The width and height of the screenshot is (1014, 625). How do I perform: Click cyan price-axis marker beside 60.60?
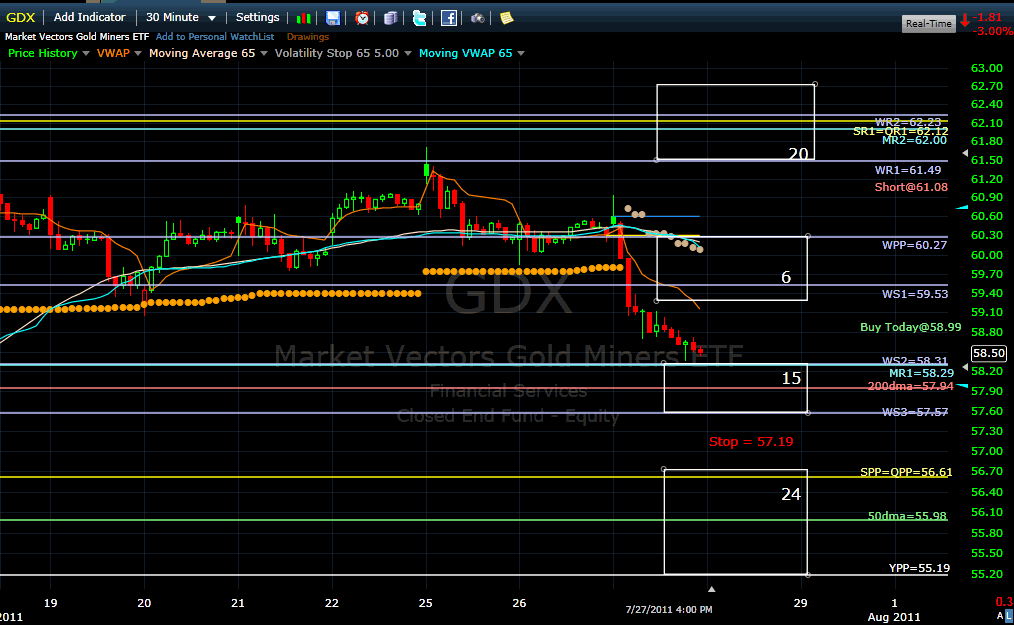coord(962,207)
